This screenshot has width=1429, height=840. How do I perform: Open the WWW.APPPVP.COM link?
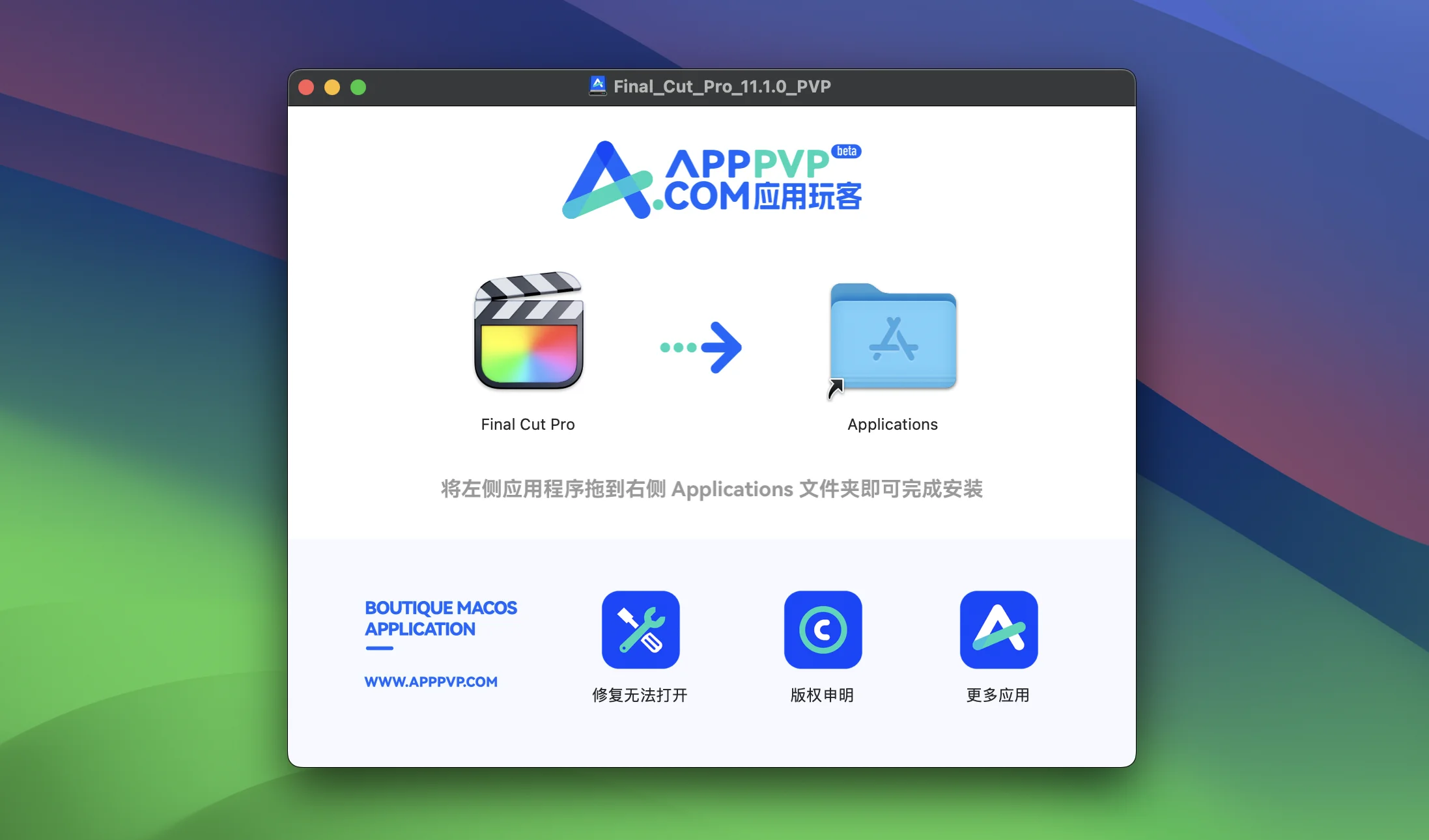[x=431, y=682]
